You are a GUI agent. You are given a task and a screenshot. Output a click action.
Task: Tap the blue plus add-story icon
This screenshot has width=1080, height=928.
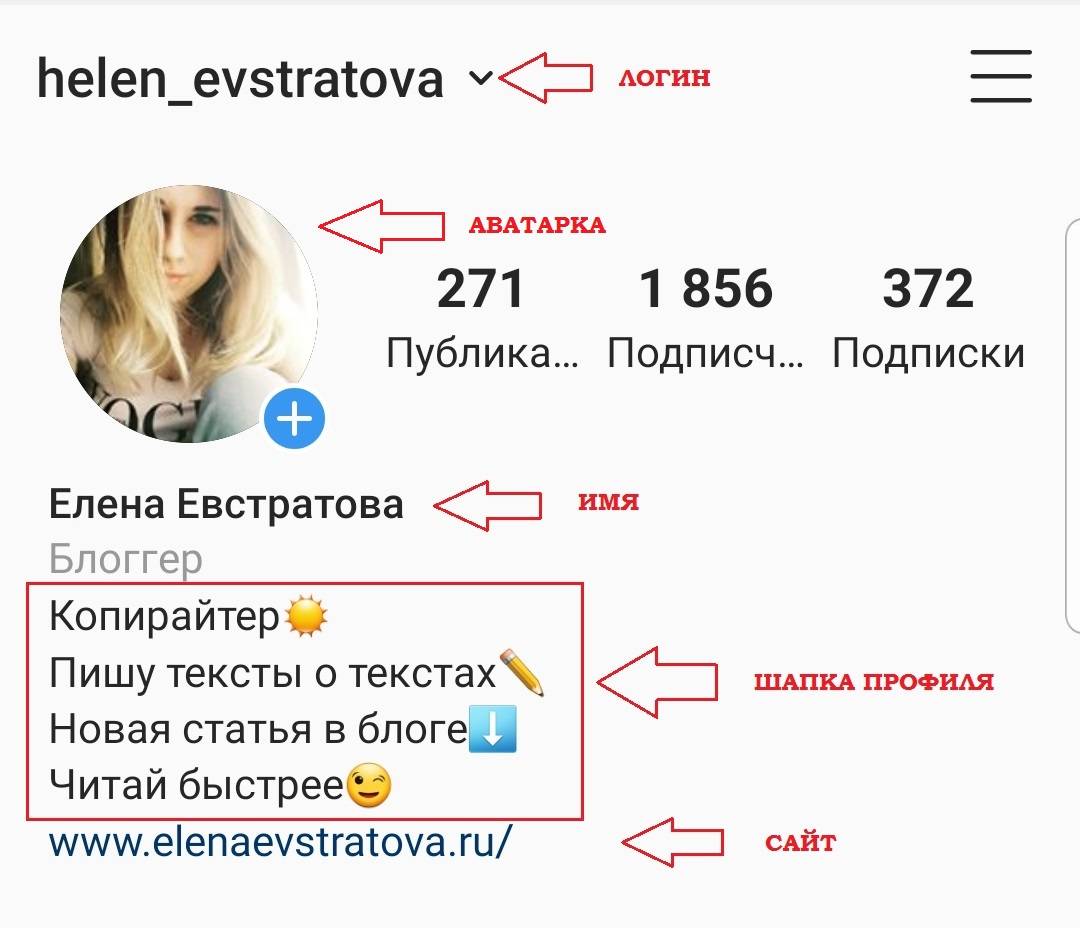(x=294, y=418)
